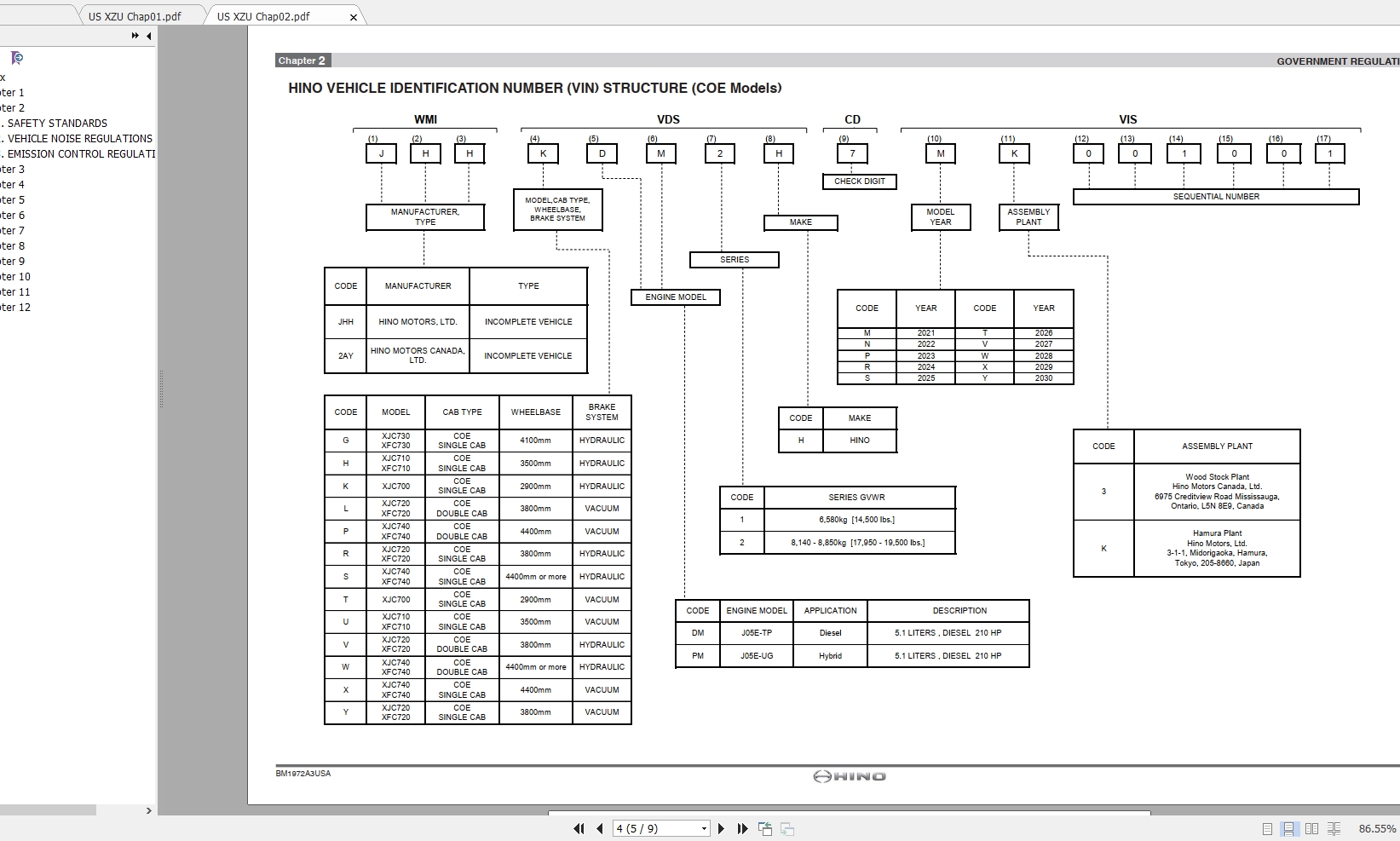Go to the previous page
Screen dimensions: 1400x841
point(600,828)
